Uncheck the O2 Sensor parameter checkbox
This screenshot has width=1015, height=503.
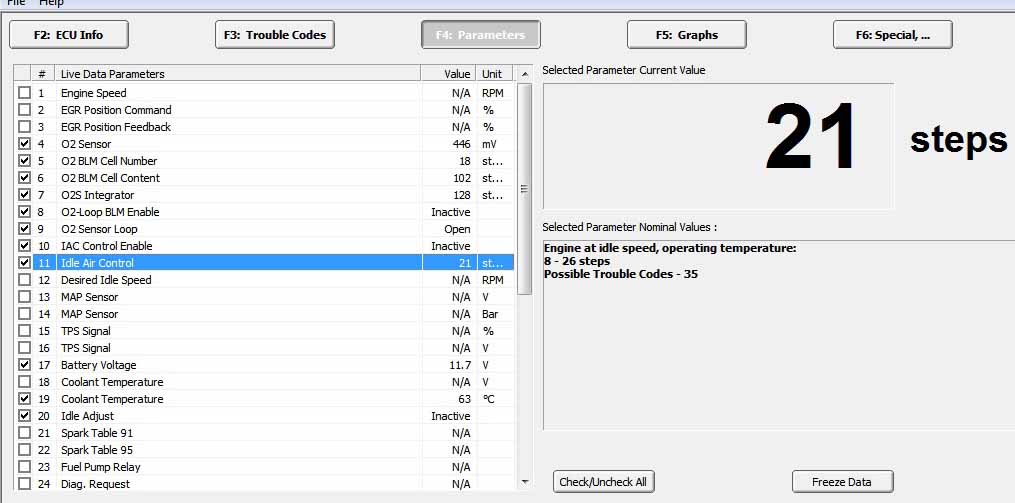click(24, 144)
